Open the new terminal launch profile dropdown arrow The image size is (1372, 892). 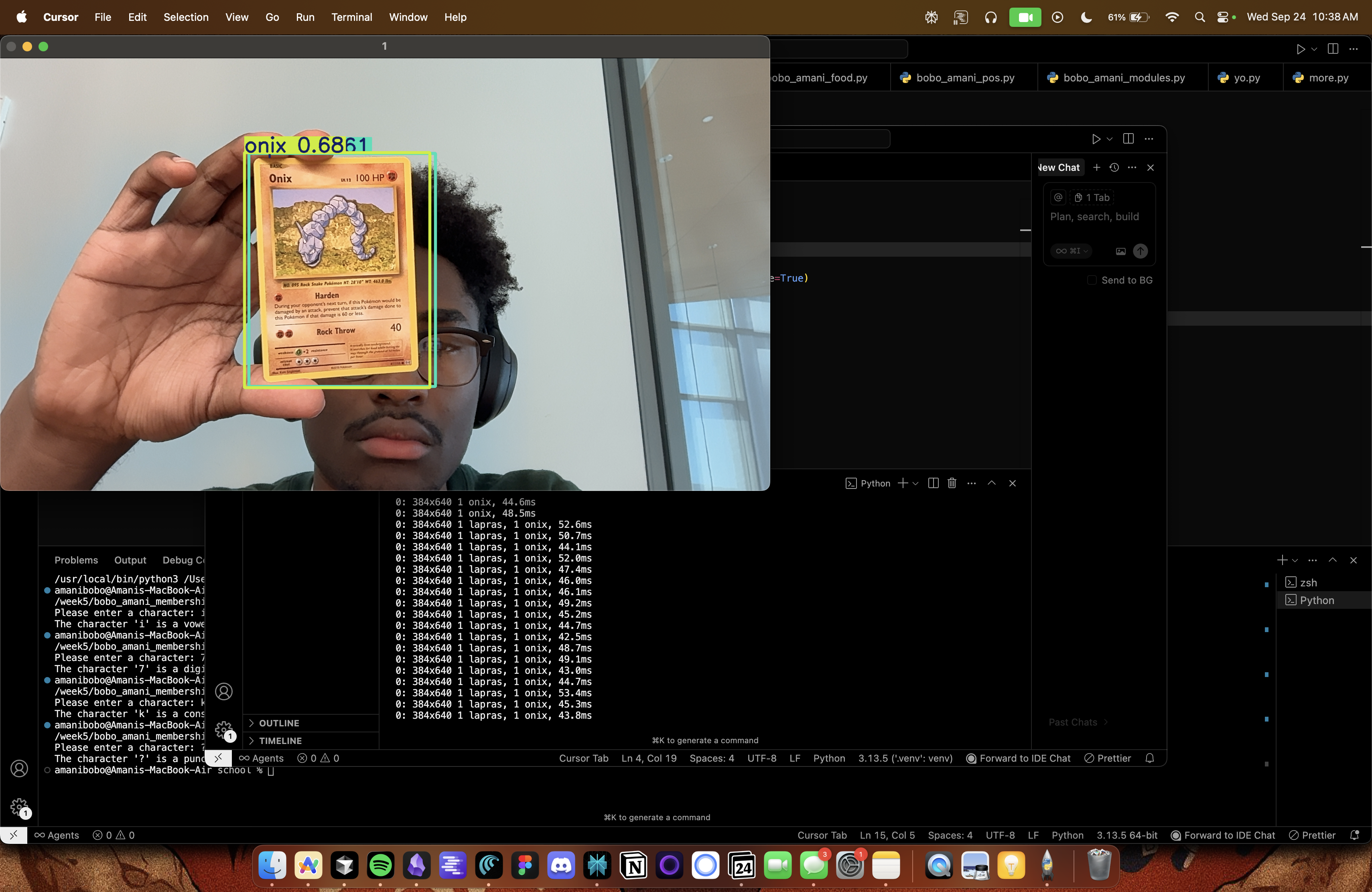pos(915,483)
